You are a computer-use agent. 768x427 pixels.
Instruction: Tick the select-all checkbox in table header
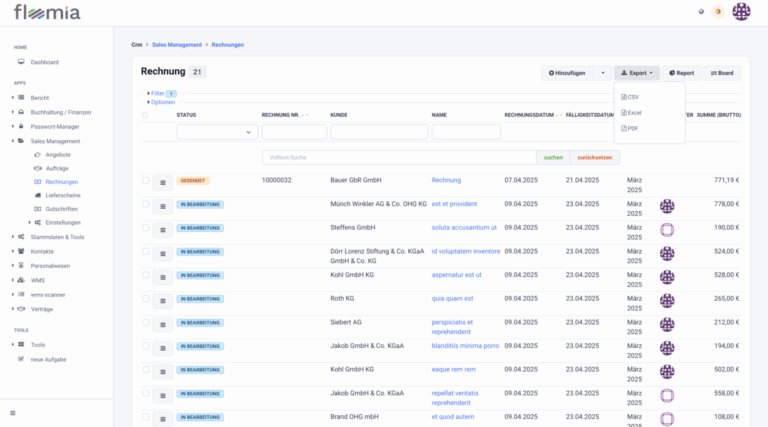pyautogui.click(x=146, y=115)
